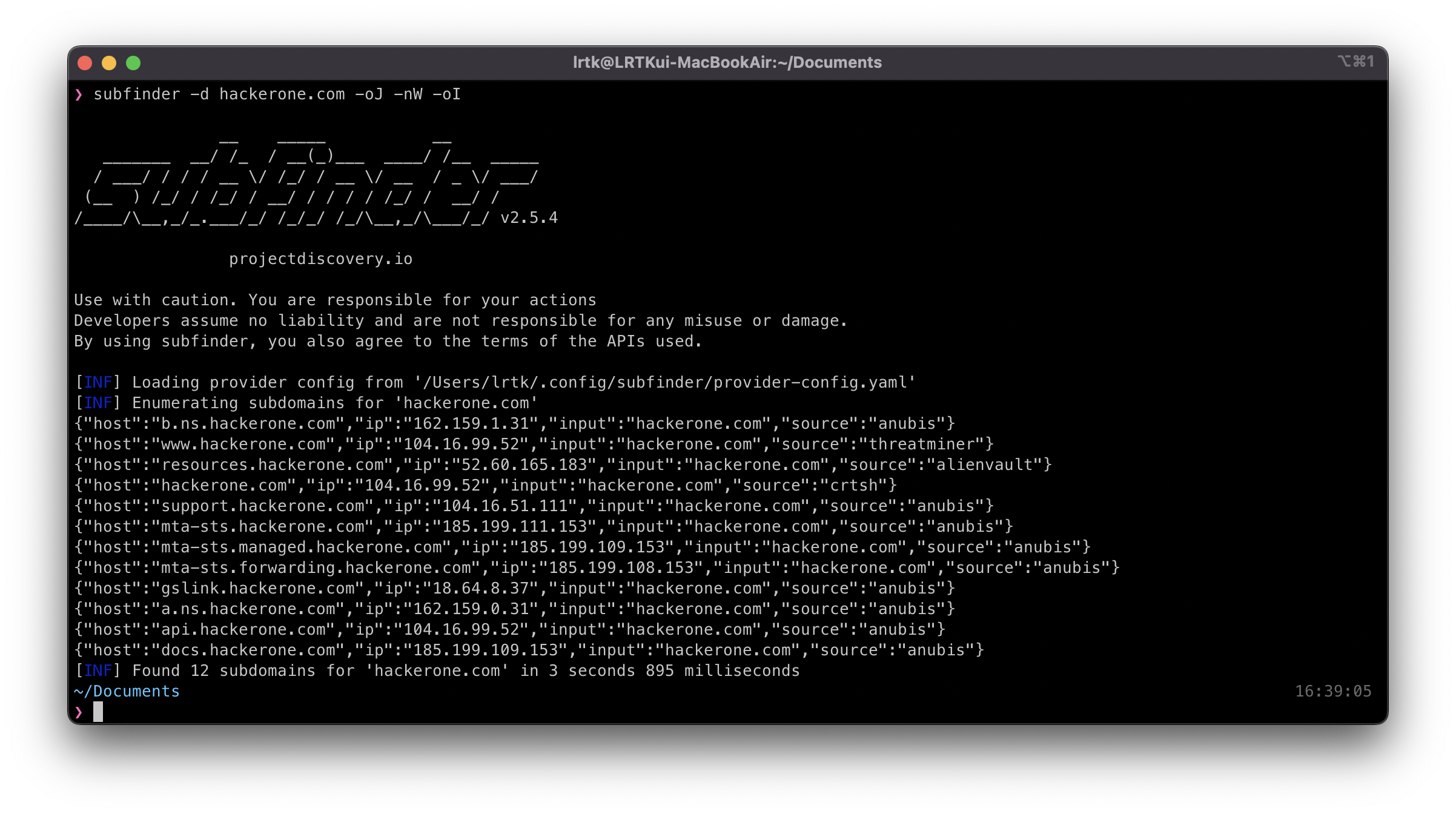The width and height of the screenshot is (1456, 814).
Task: Click the mta-sts.managed.hackerone.com result line
Action: 582,548
